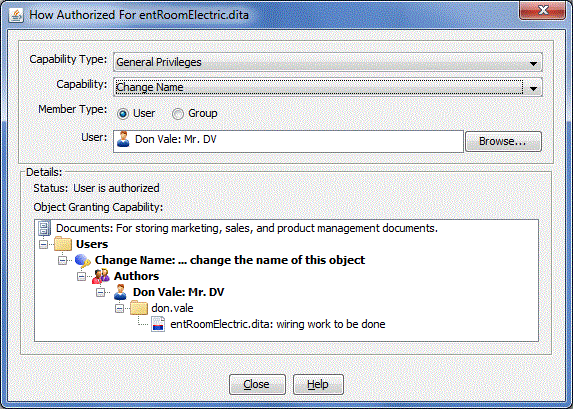The width and height of the screenshot is (573, 409).
Task: Collapse the Change Name tree node
Action: [62, 260]
